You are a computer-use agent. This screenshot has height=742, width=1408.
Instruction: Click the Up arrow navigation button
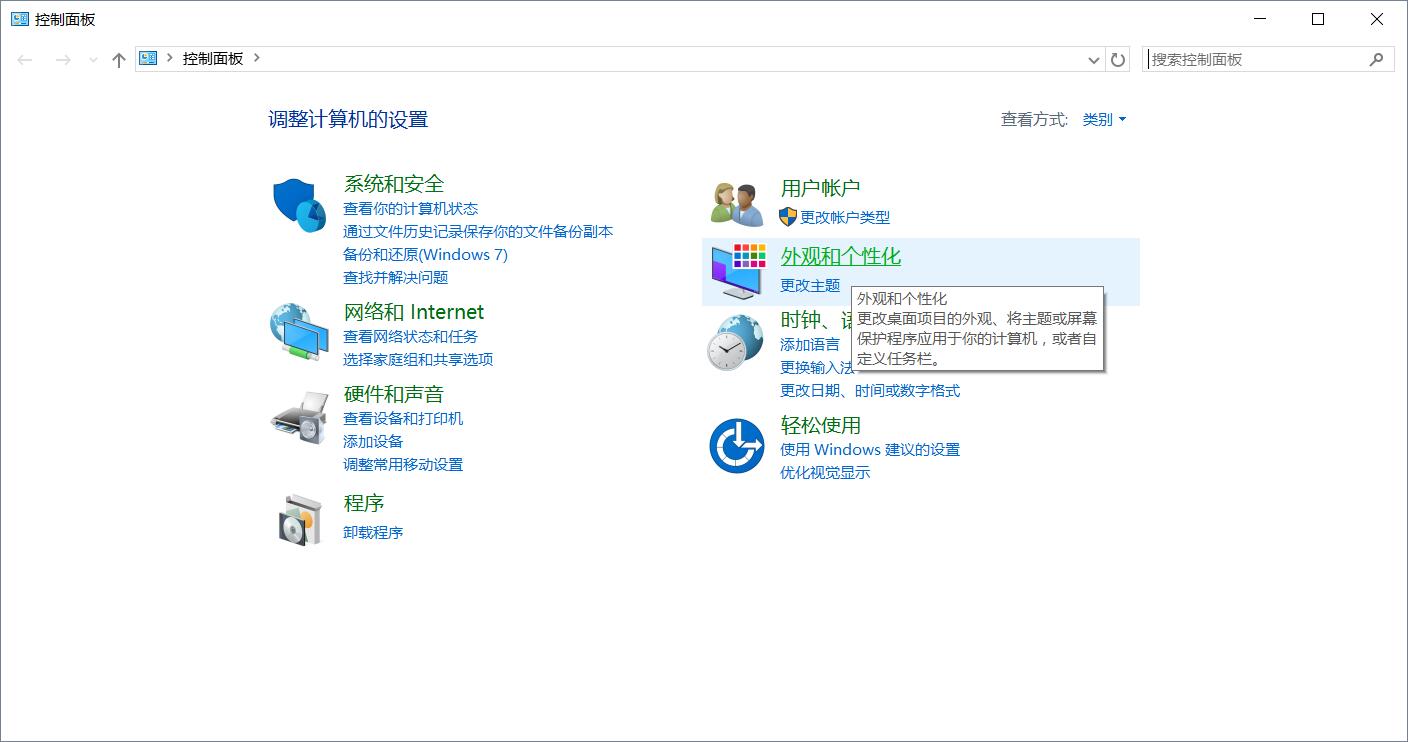pos(119,60)
